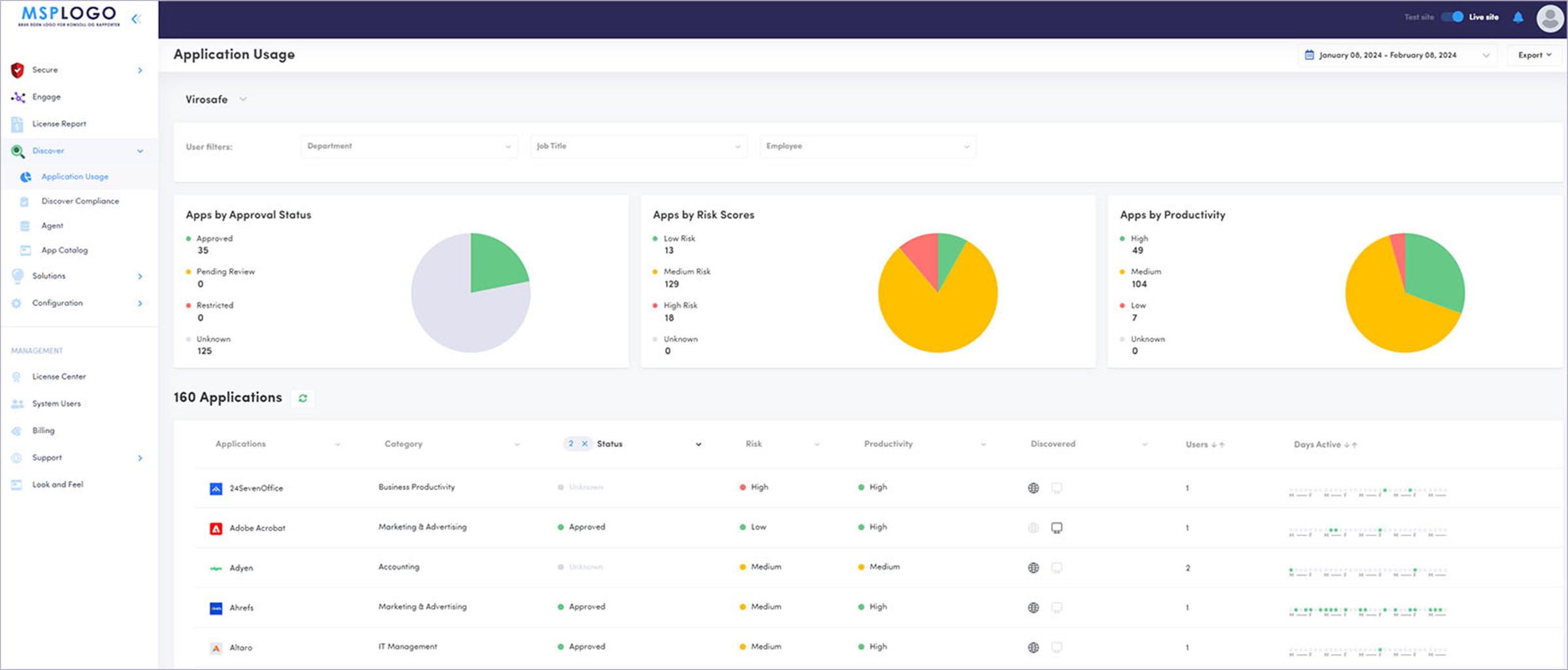Open the Productivity column filter
This screenshot has height=670, width=1568.
[x=983, y=445]
